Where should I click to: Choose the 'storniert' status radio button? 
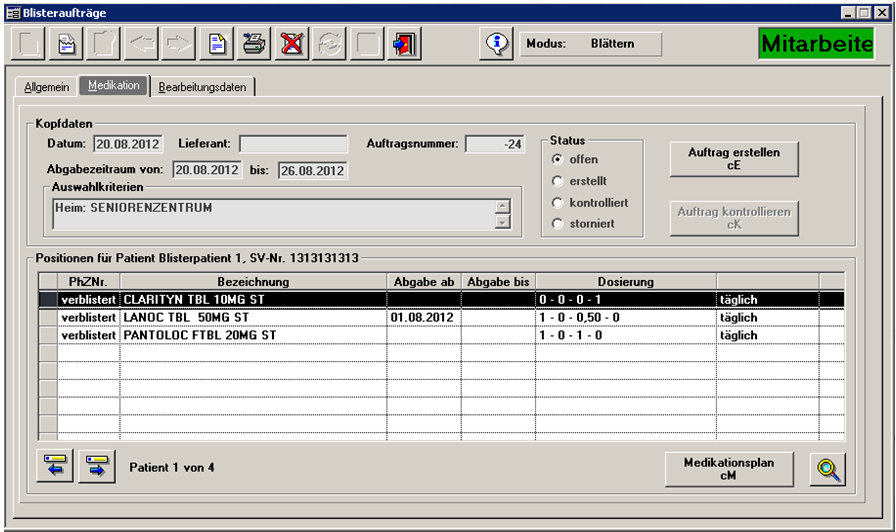pos(558,223)
